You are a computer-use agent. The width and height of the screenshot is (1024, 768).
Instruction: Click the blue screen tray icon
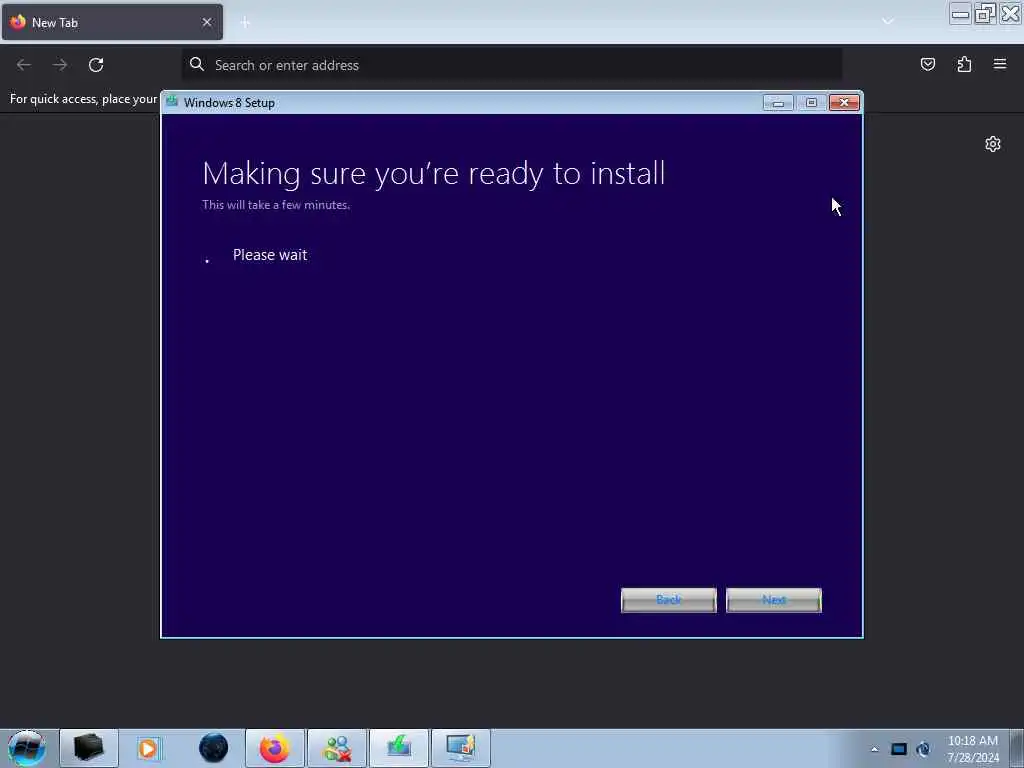(x=899, y=749)
